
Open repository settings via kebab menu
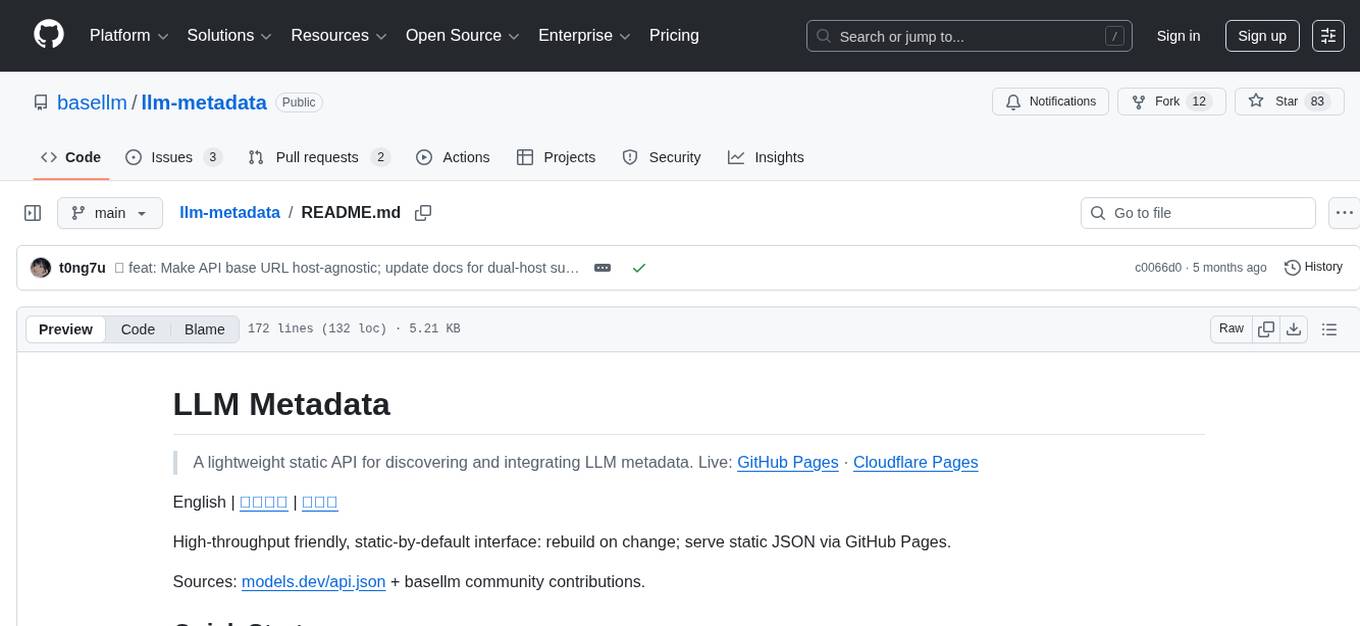click(x=1344, y=212)
